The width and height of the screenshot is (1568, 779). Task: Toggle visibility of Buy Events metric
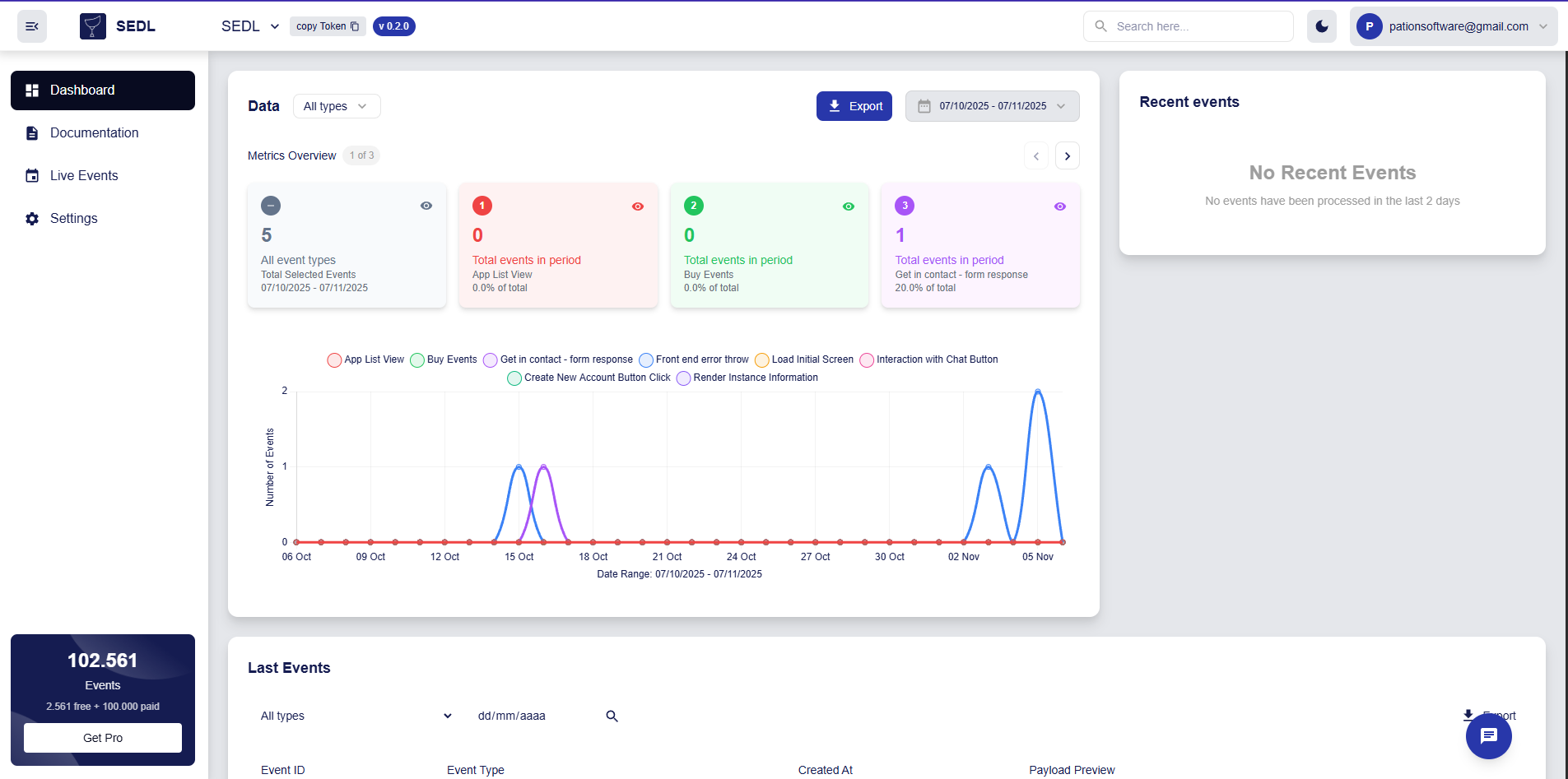[x=849, y=206]
